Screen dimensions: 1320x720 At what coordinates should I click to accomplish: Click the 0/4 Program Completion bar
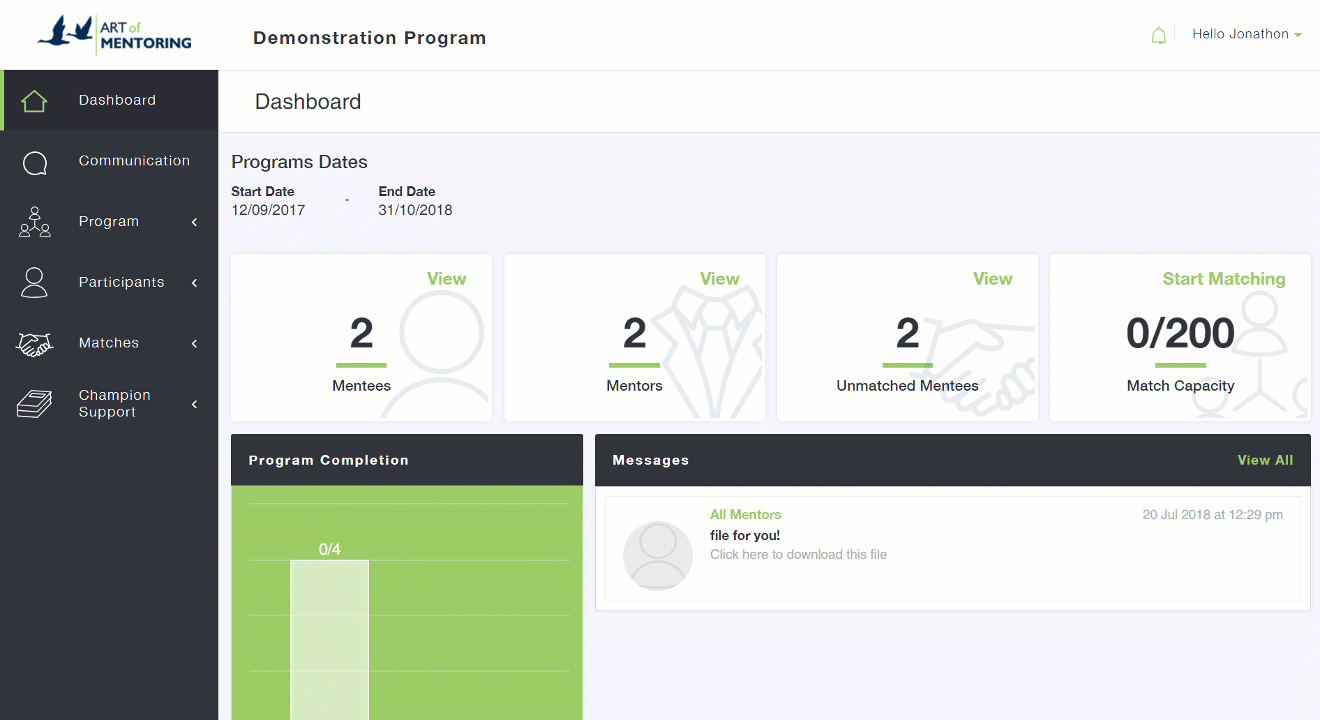coord(329,638)
